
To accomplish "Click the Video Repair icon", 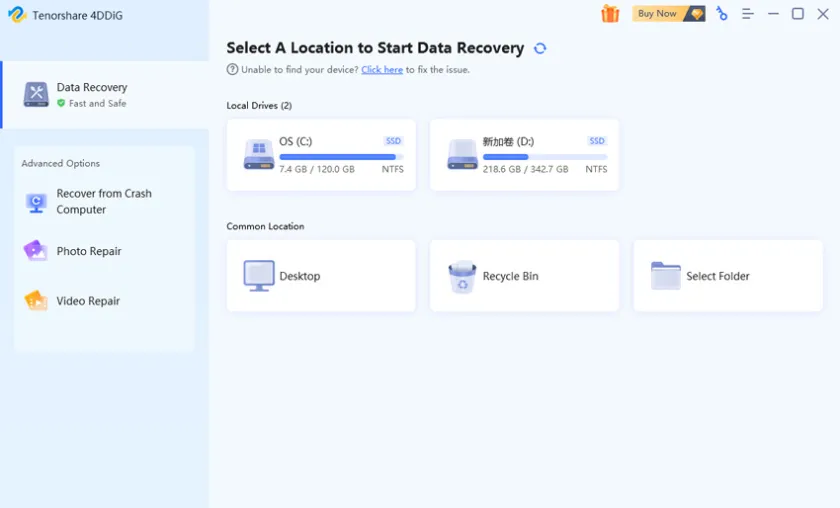I will [x=36, y=301].
